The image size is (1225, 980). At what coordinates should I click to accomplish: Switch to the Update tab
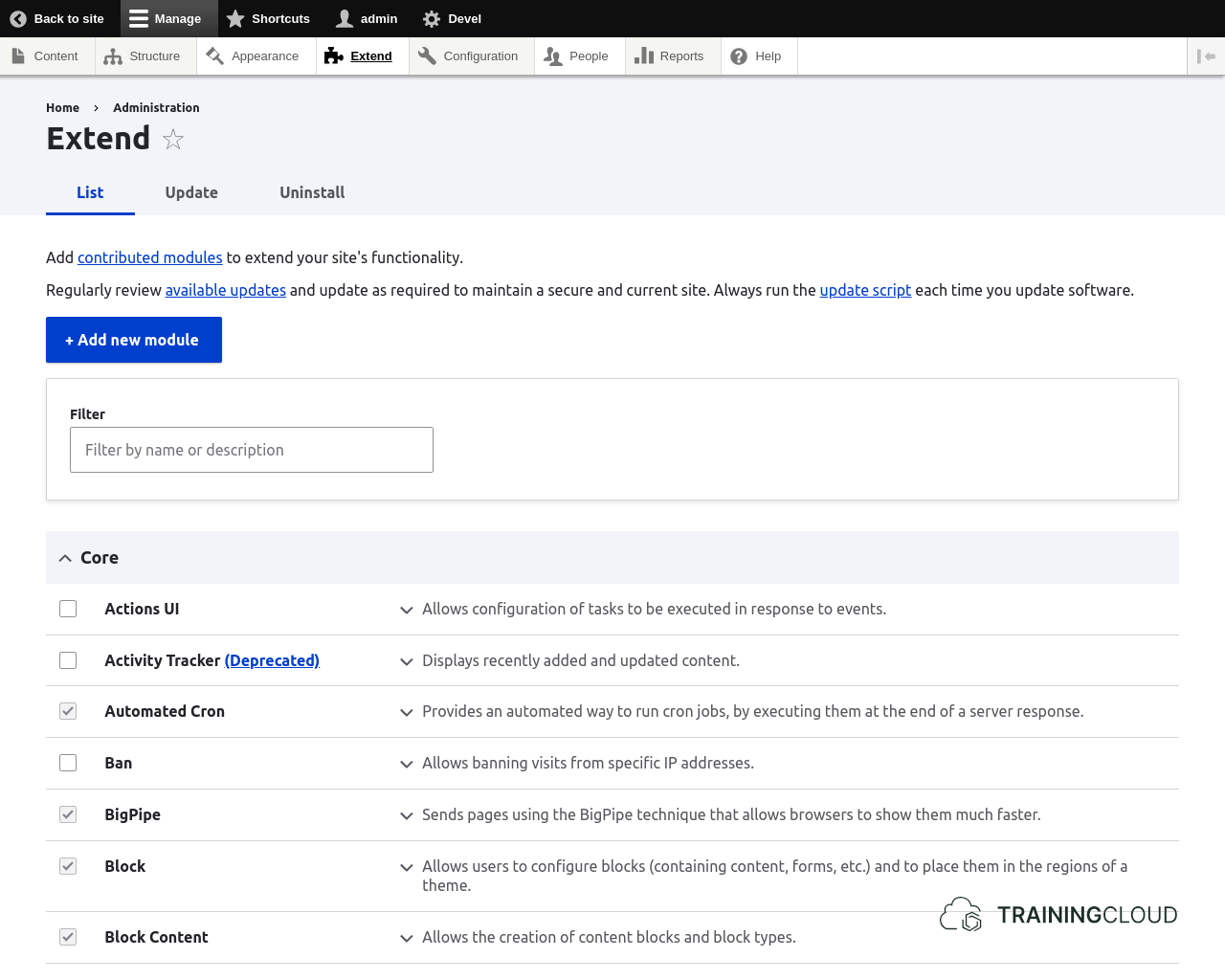(191, 192)
